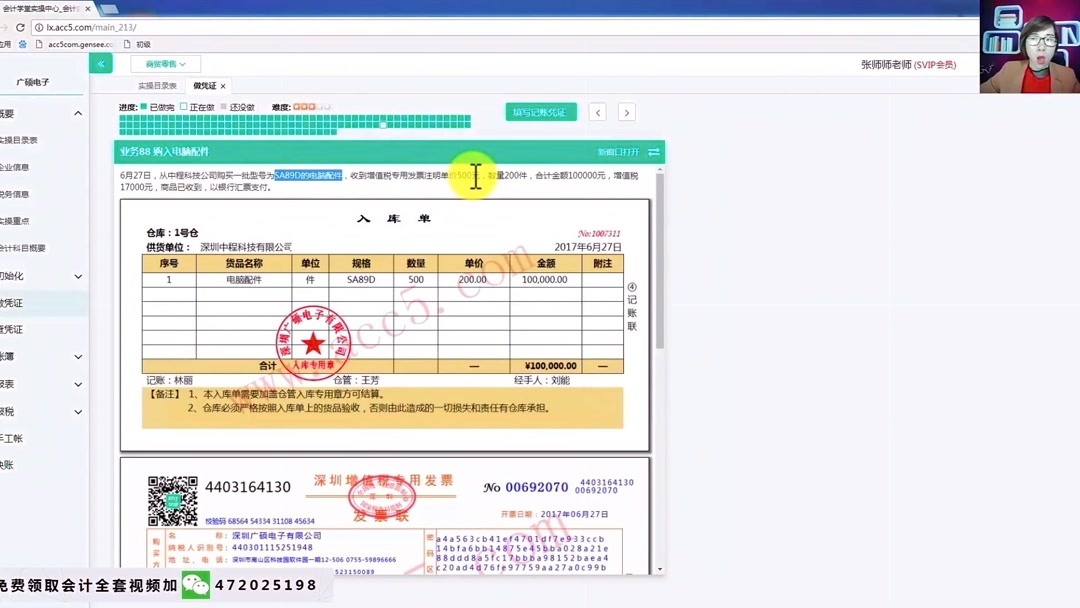Click the next-exercise arrow › icon
1080x608 pixels.
[x=626, y=113]
